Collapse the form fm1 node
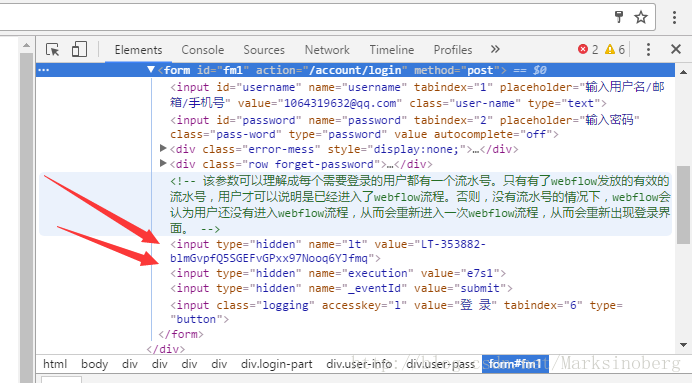The image size is (692, 383). coord(151,70)
